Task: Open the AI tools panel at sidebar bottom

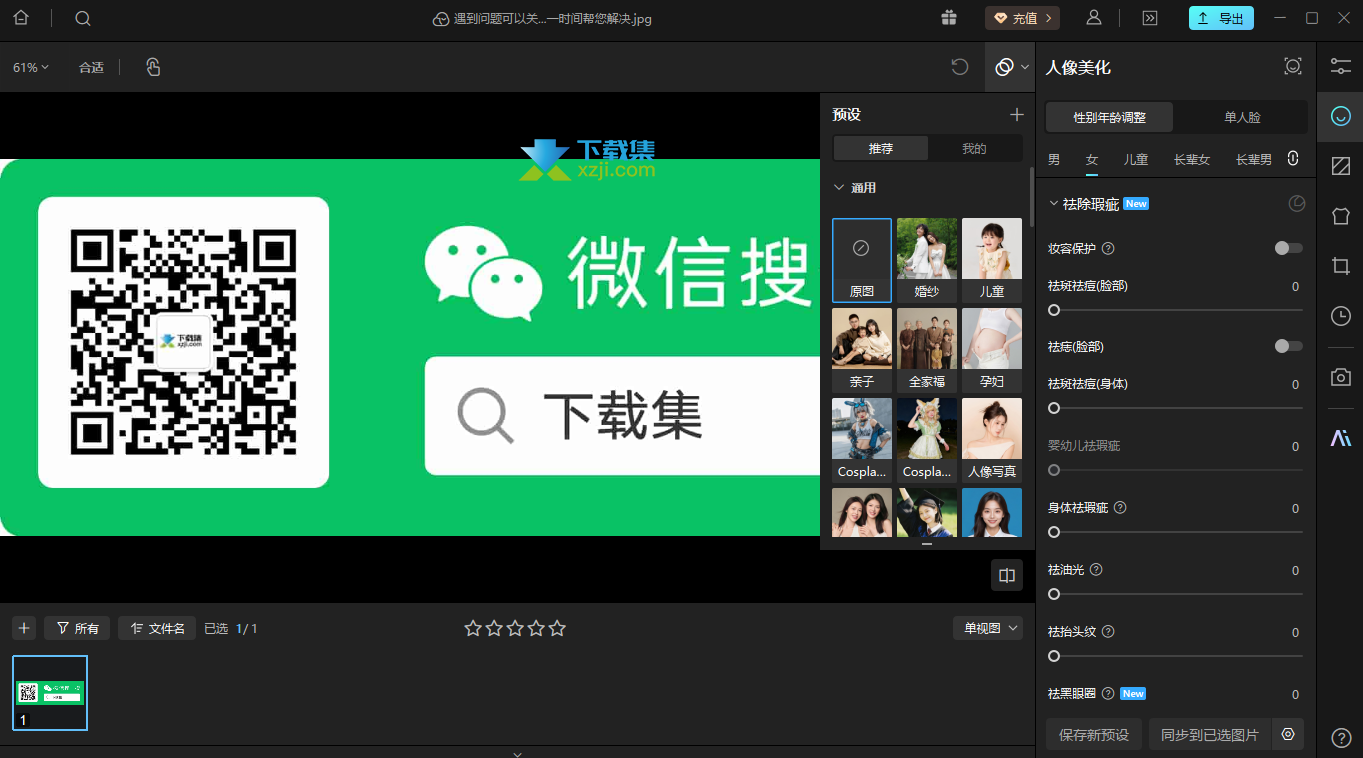Action: click(1341, 436)
